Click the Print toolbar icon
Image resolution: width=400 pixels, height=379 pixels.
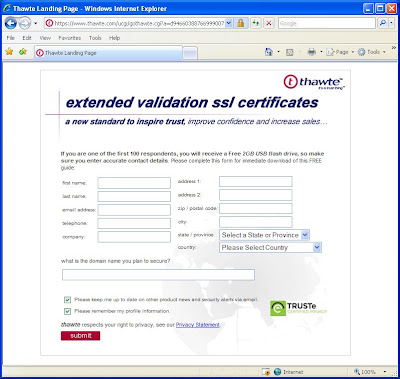click(312, 52)
